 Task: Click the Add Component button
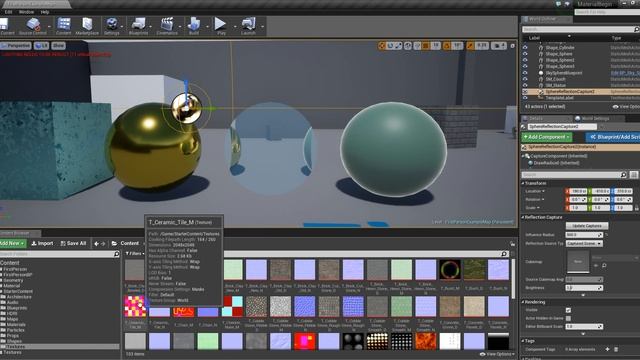[x=547, y=137]
